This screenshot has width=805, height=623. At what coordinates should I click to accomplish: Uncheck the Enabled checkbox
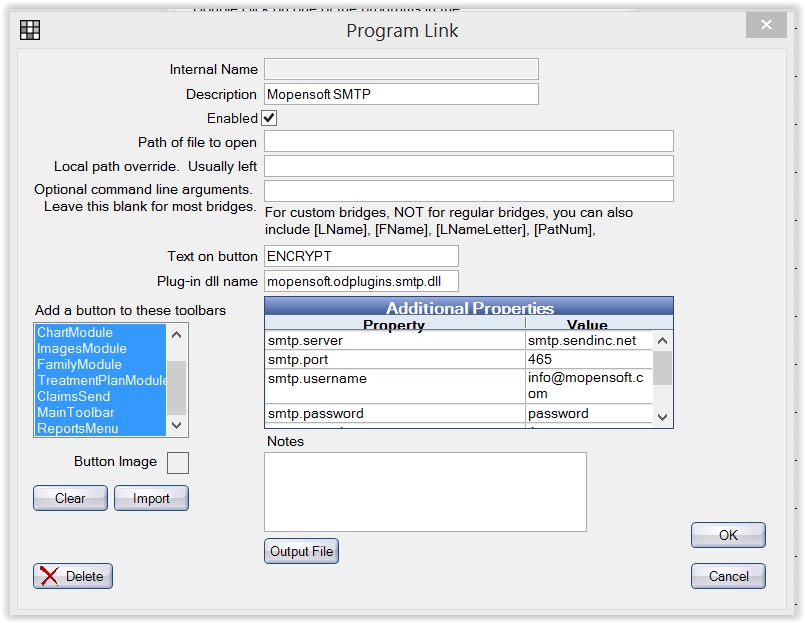click(269, 118)
